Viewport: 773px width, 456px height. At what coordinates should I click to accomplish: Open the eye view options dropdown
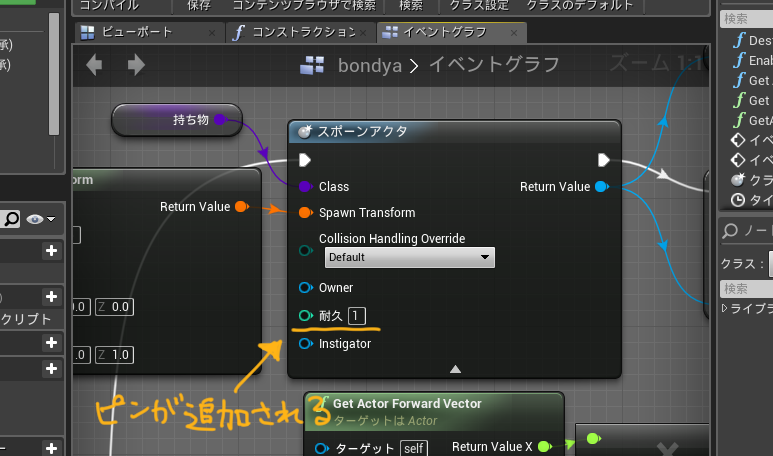coord(40,219)
